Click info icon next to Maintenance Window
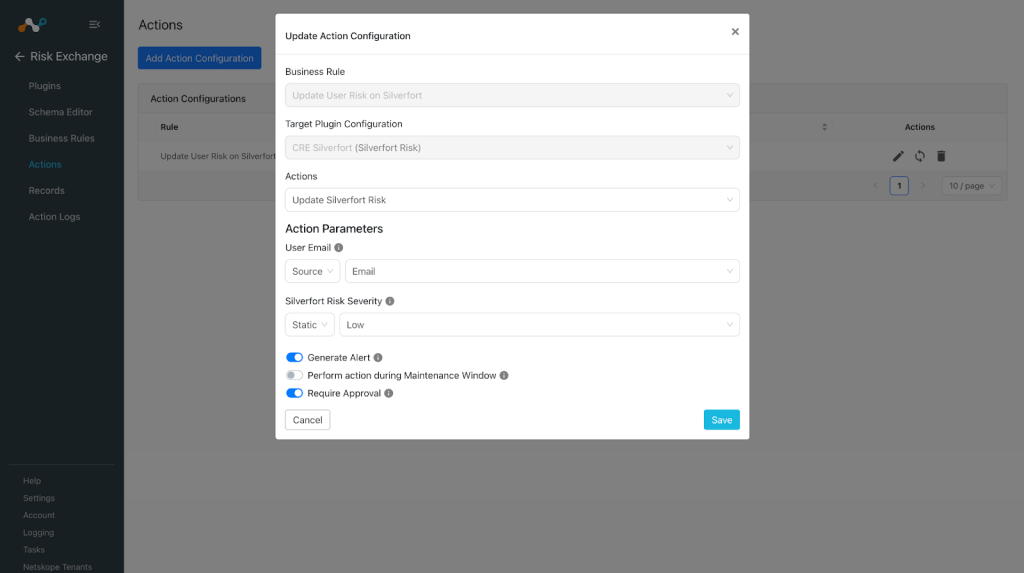This screenshot has height=573, width=1024. (x=504, y=375)
